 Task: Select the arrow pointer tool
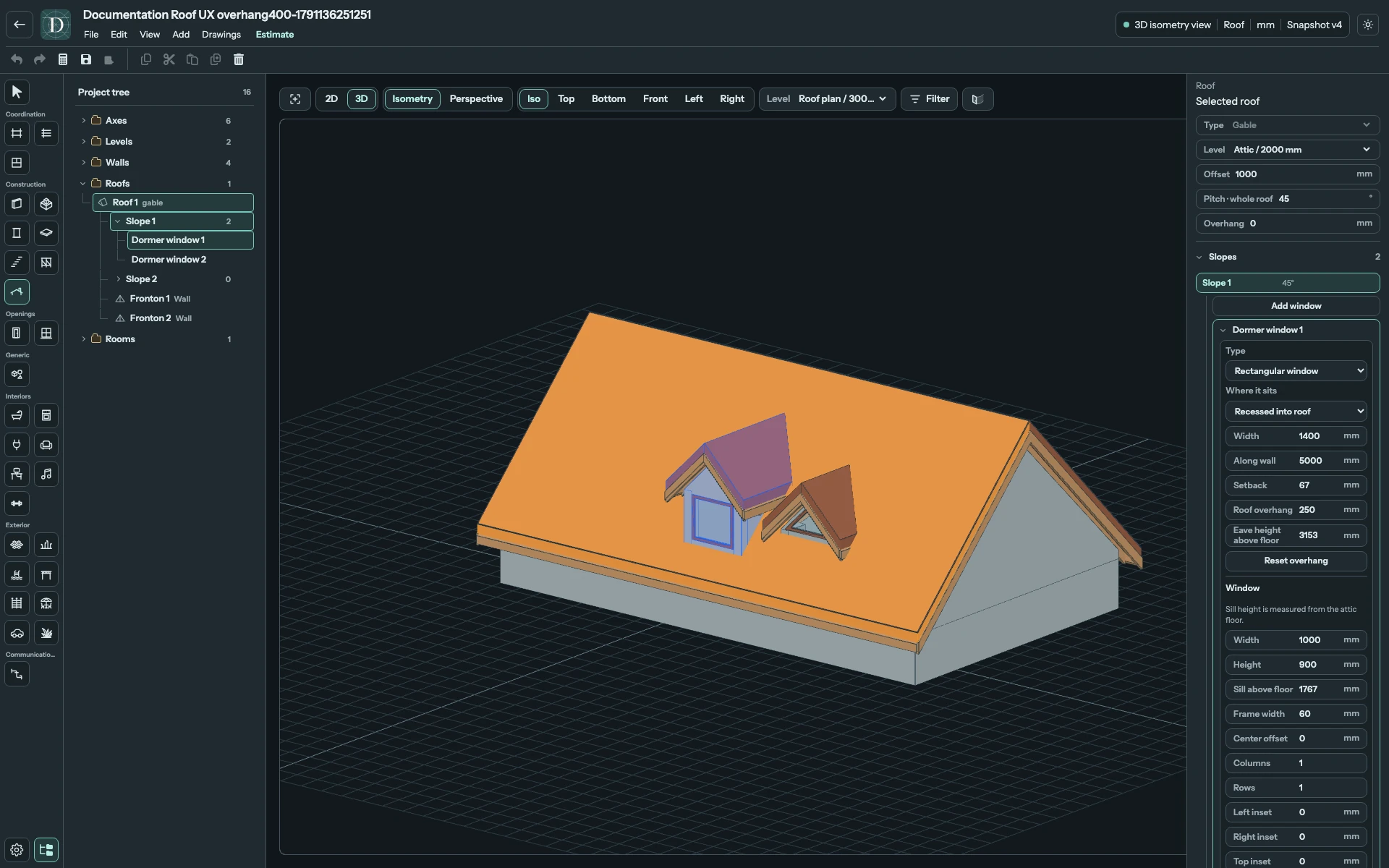point(17,92)
